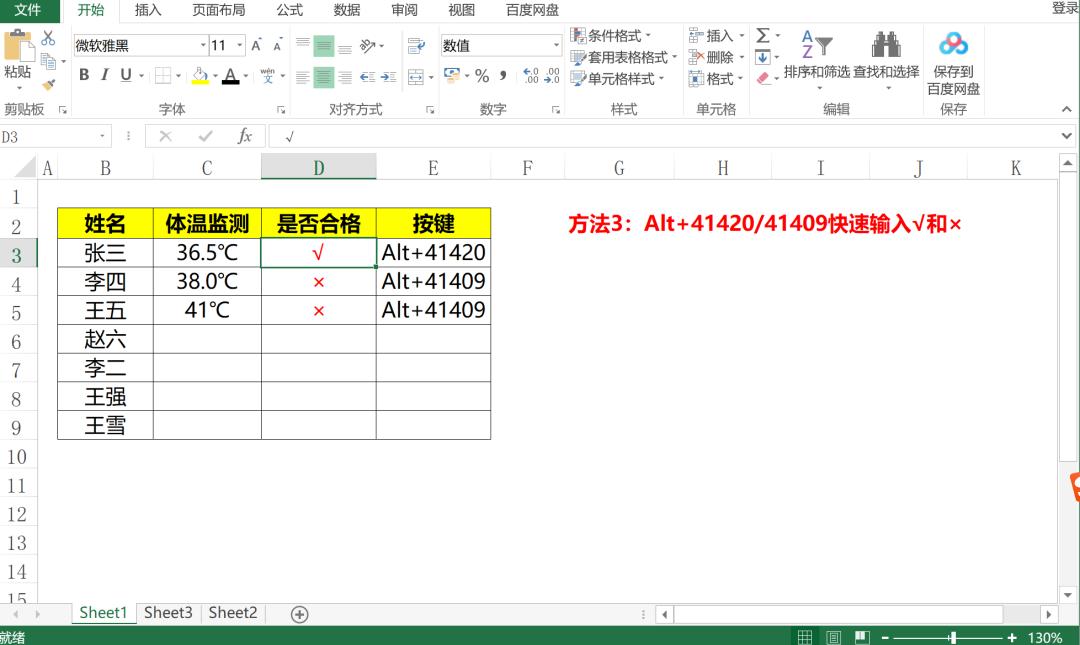This screenshot has height=645, width=1080.
Task: Open the 数值 number format dropdown
Action: click(557, 44)
